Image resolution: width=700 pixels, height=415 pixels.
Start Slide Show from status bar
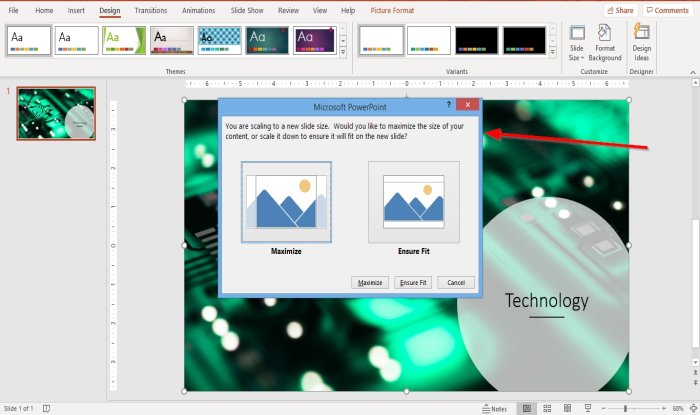pos(588,408)
